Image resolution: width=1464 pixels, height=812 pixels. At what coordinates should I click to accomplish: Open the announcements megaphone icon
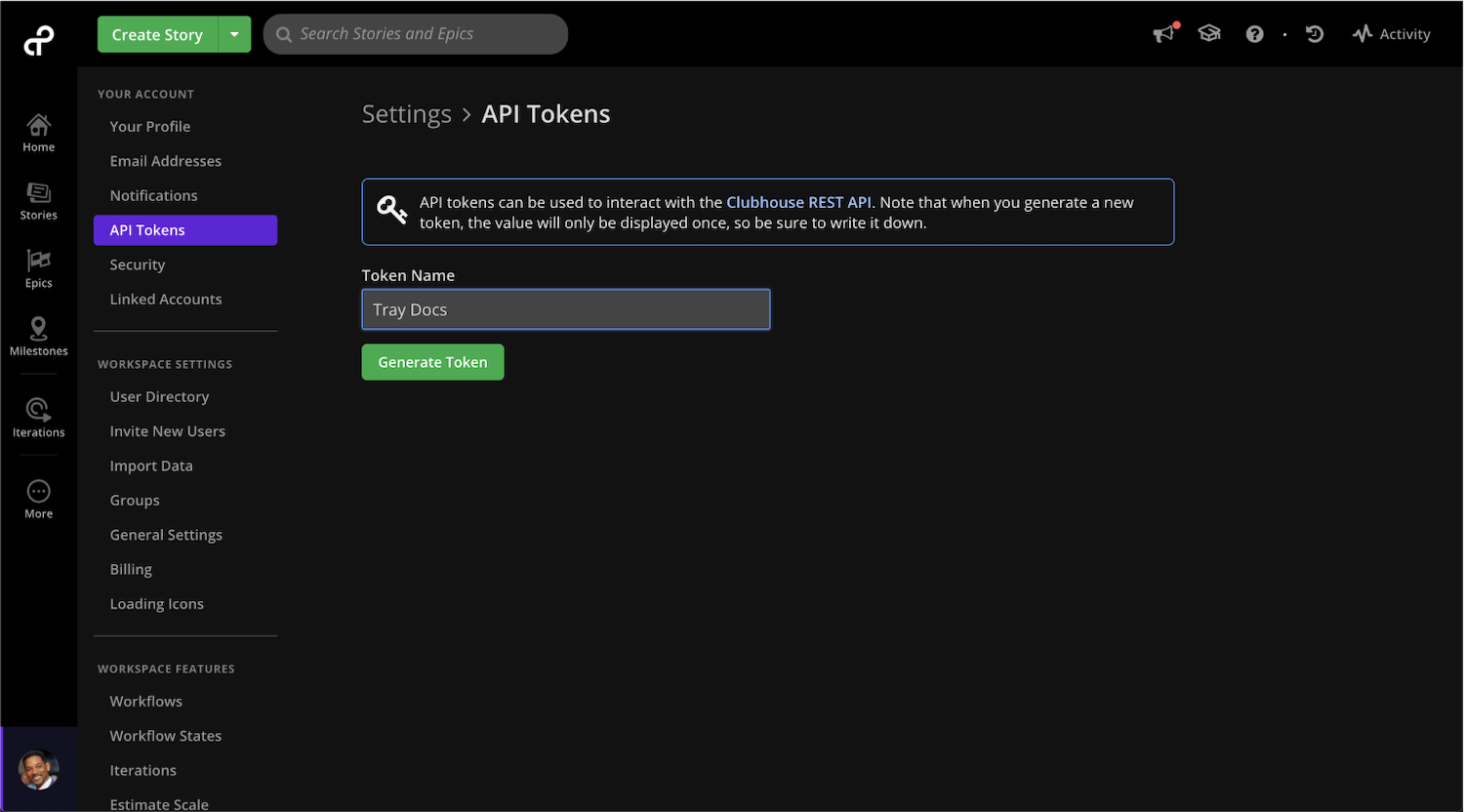click(1163, 33)
